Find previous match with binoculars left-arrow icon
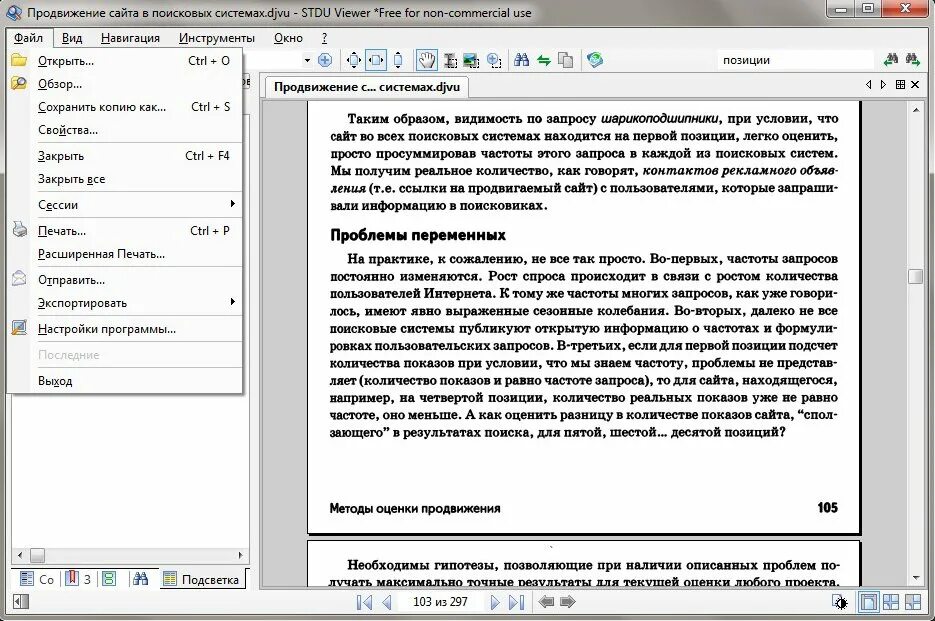 891,59
